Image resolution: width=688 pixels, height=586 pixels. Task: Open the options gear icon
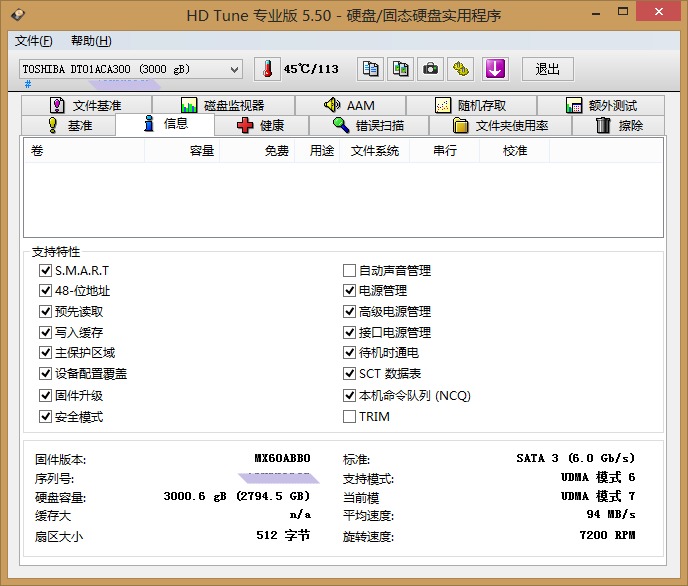tap(460, 69)
